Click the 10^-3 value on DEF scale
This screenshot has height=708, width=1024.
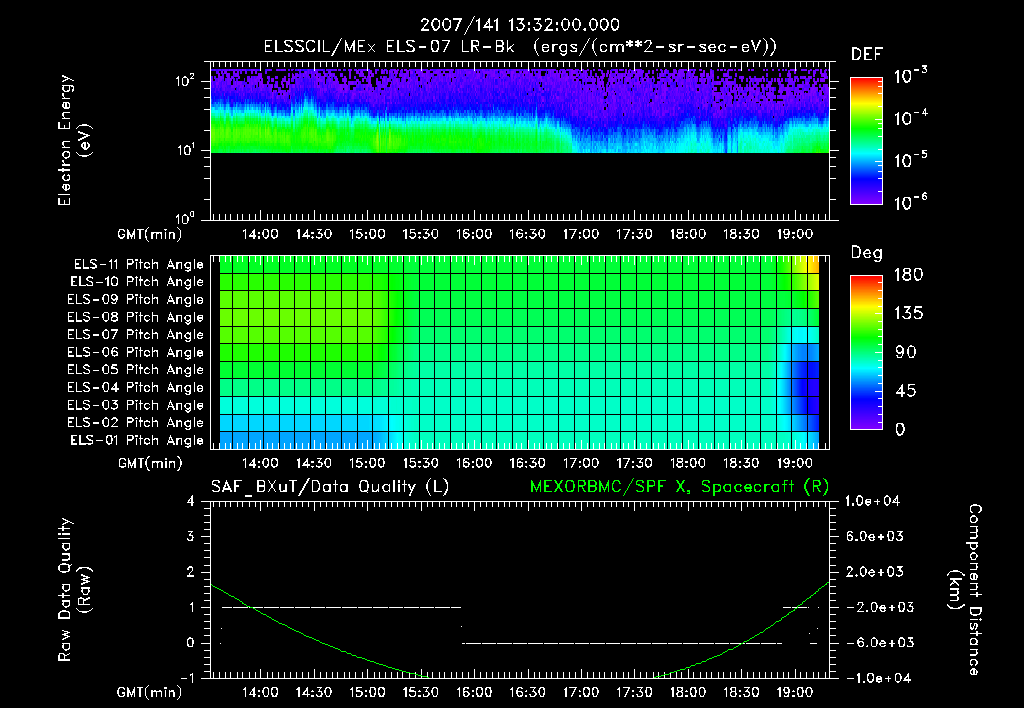[x=910, y=76]
